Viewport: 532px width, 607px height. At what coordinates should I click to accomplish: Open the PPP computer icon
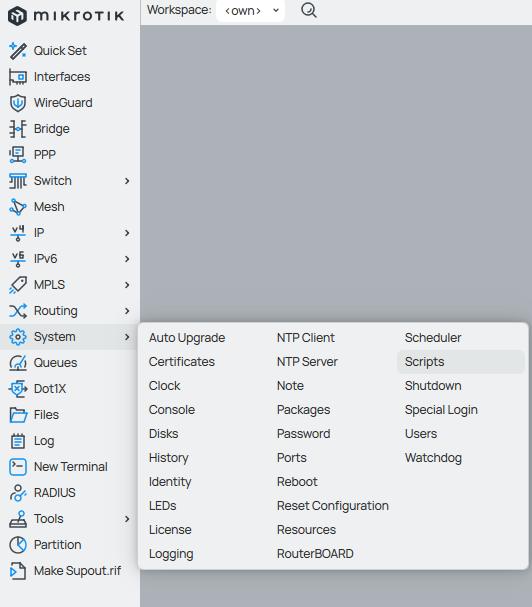tap(18, 154)
